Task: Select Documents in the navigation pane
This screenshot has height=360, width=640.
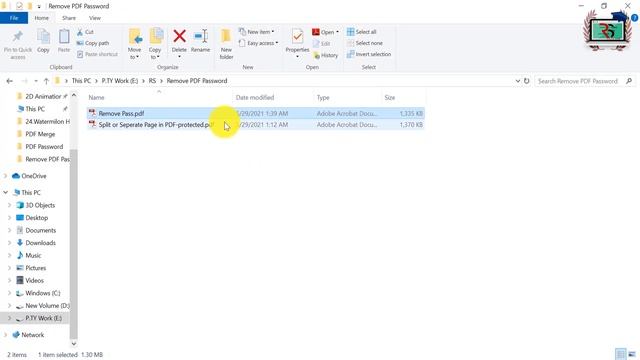Action: pyautogui.click(x=40, y=230)
